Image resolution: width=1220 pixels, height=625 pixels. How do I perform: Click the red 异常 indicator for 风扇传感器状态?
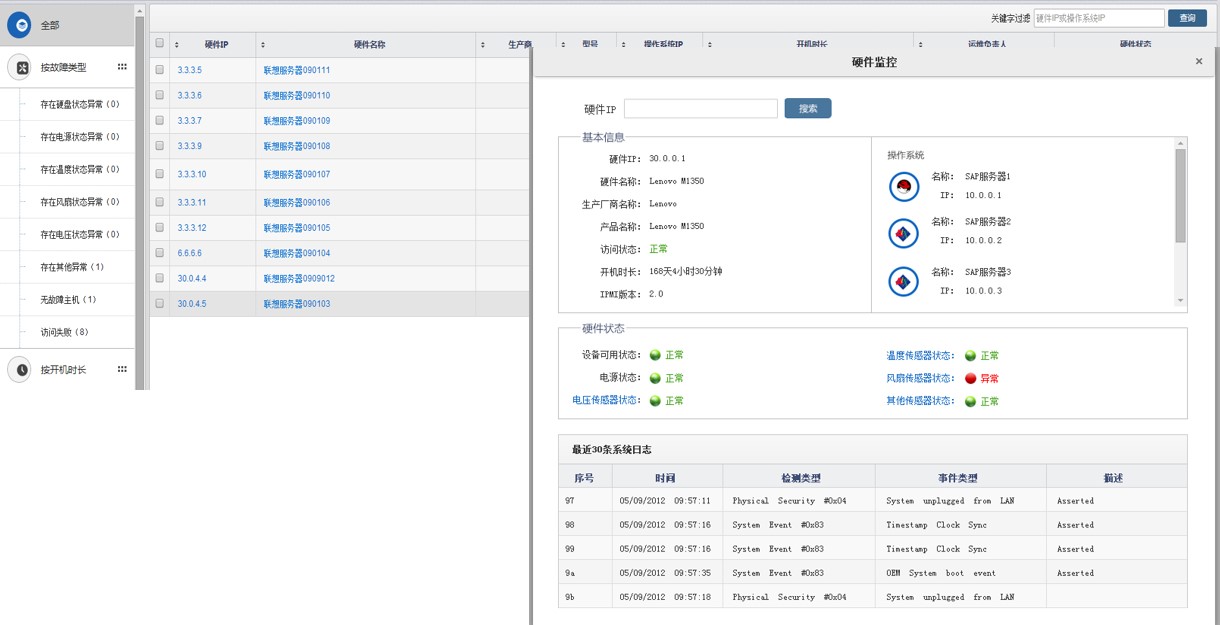click(972, 378)
